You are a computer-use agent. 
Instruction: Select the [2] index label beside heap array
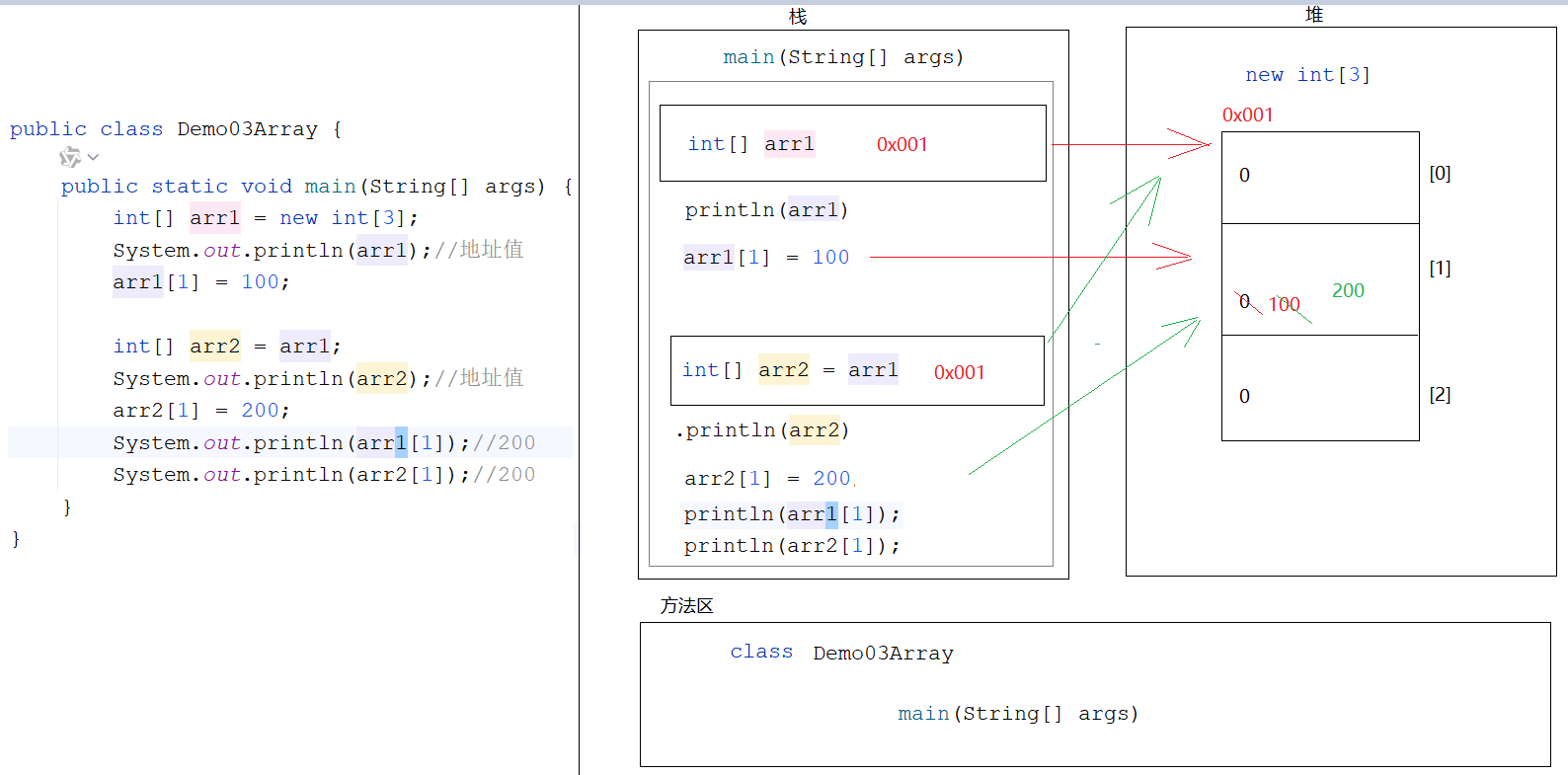point(1440,395)
